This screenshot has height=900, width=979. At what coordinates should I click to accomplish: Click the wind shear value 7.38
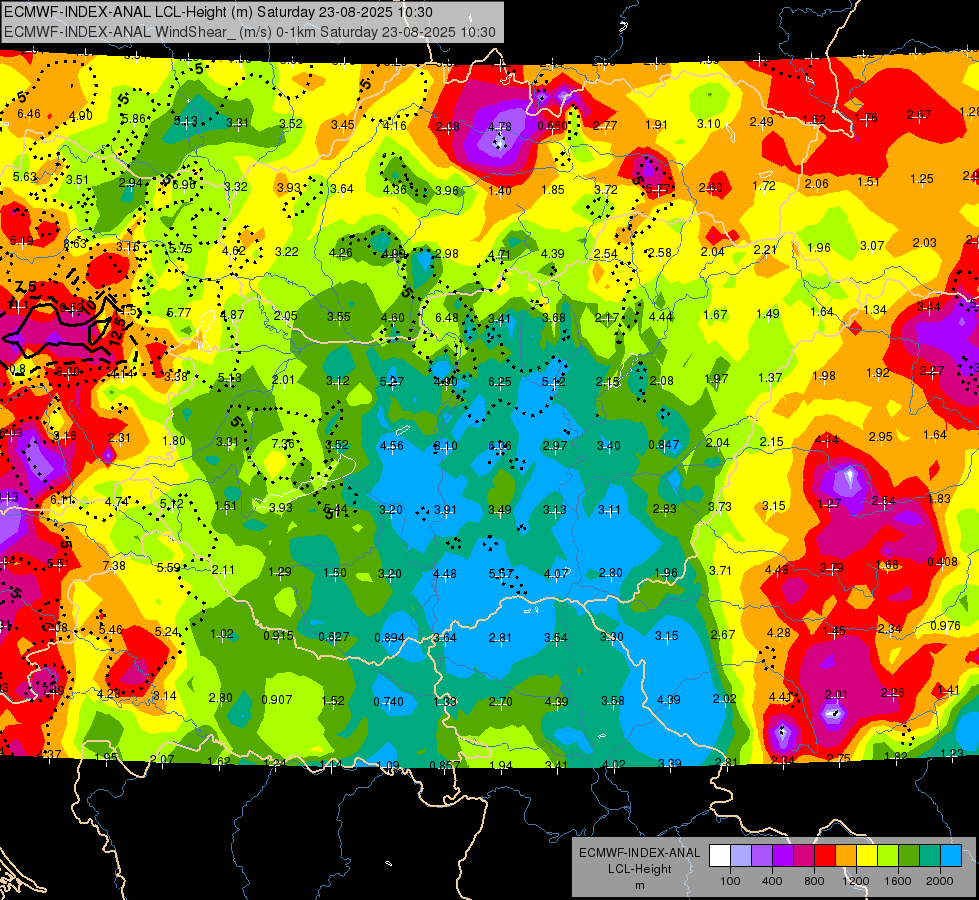[114, 566]
